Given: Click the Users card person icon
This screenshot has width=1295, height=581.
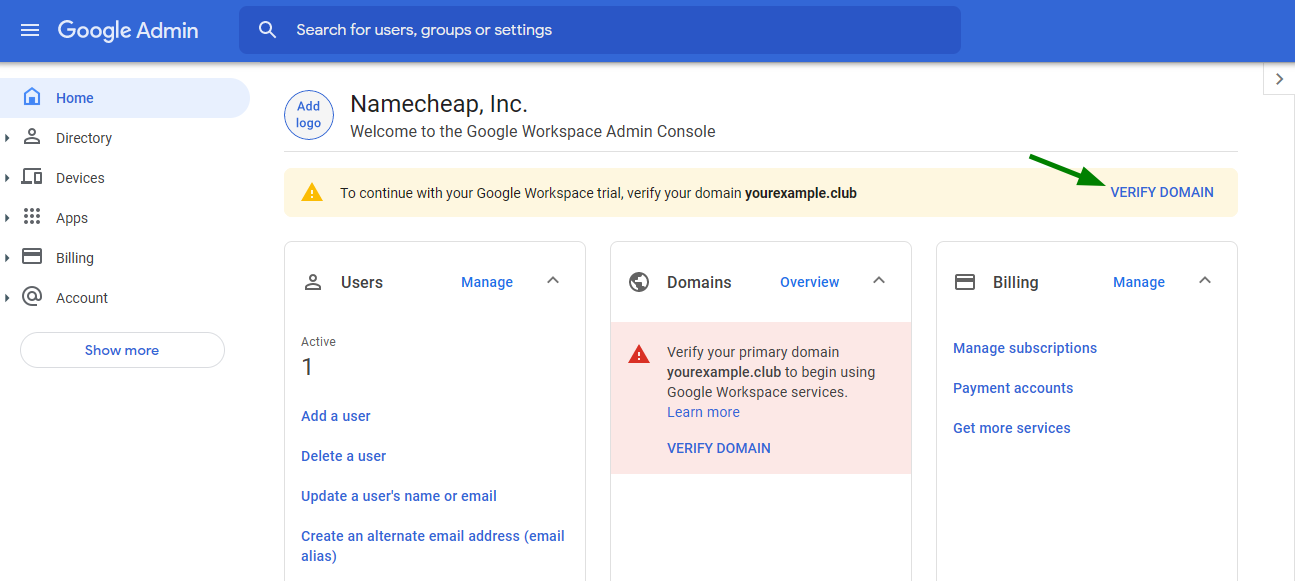Looking at the screenshot, I should 313,282.
